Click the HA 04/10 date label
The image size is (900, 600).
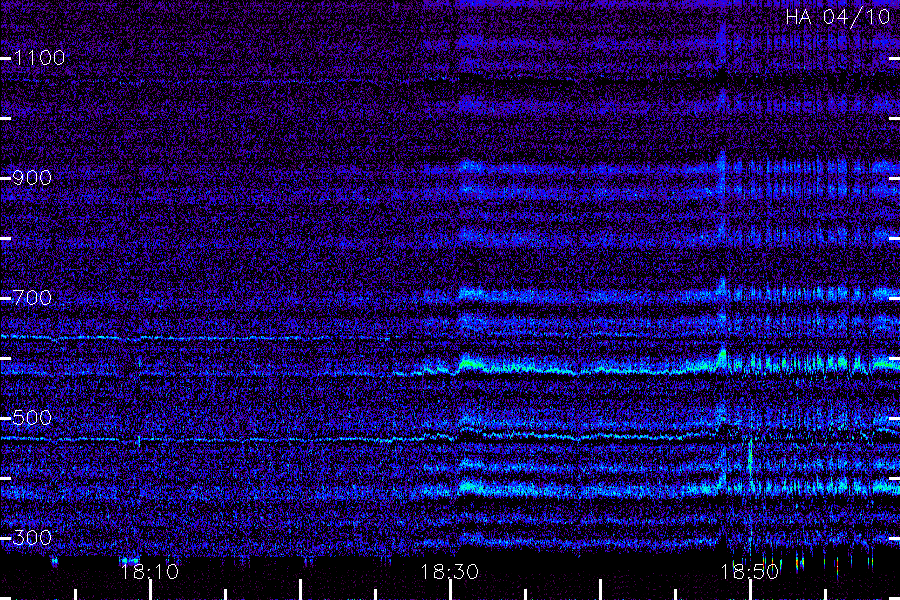[x=837, y=17]
